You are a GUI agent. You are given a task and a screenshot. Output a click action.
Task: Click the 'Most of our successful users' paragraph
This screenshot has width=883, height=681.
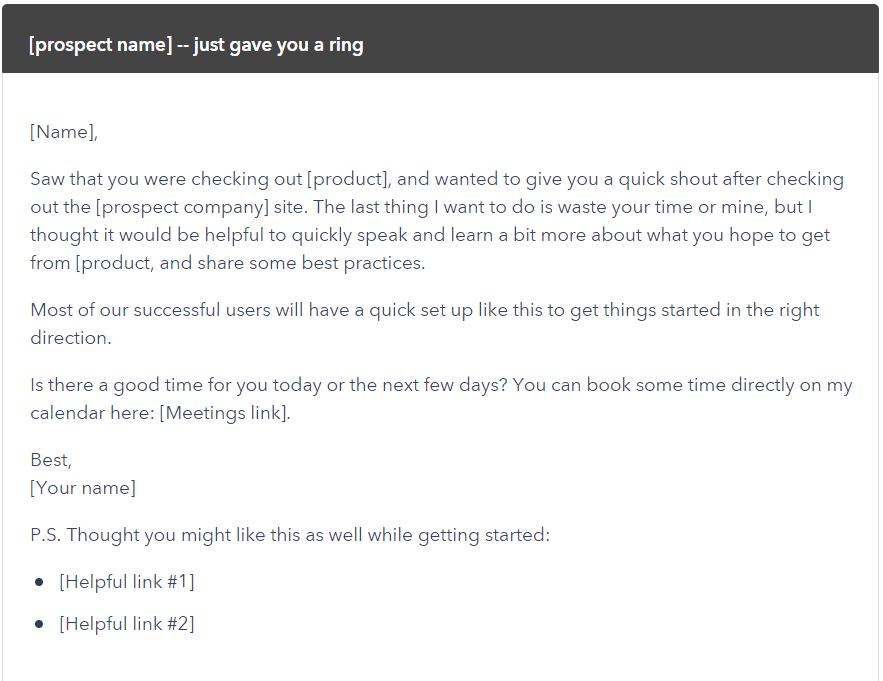425,324
